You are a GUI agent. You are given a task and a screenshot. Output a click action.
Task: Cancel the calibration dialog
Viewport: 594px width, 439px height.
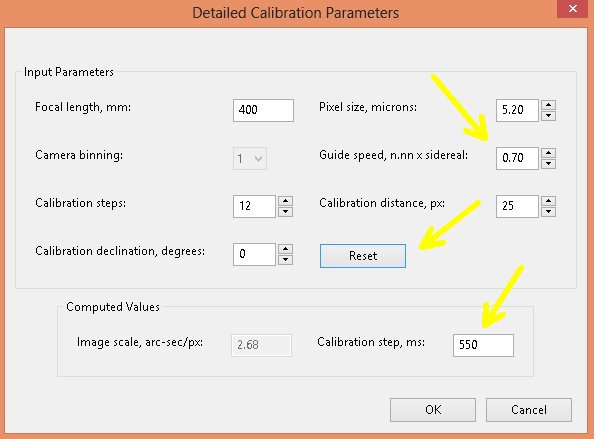pos(529,410)
